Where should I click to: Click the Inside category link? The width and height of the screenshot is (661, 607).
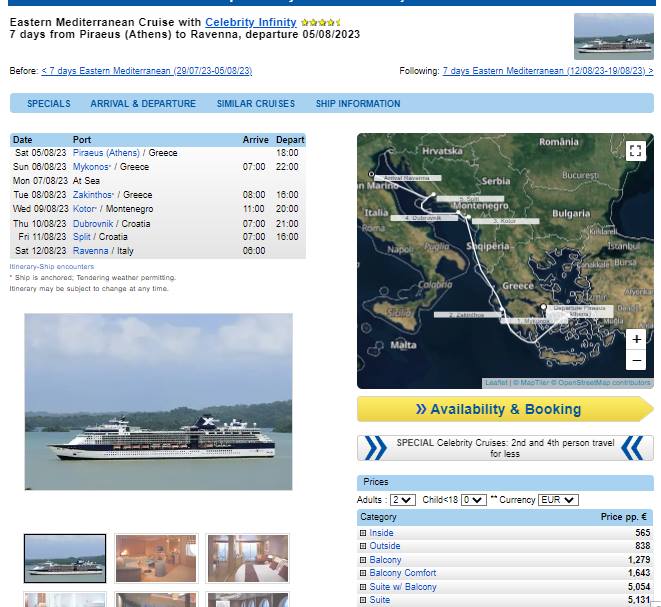381,533
